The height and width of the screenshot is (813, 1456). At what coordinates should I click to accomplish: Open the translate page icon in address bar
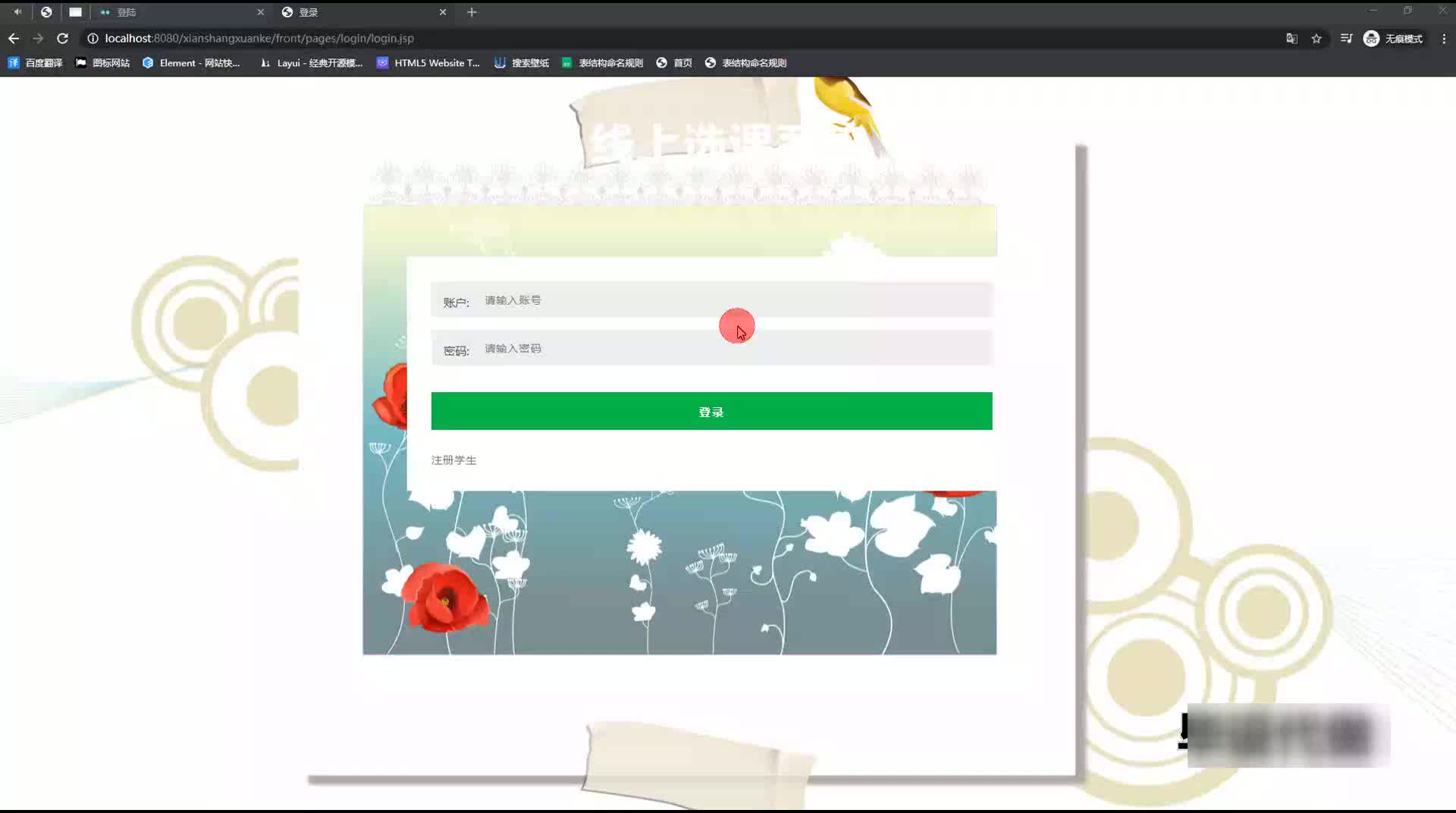tap(1291, 38)
